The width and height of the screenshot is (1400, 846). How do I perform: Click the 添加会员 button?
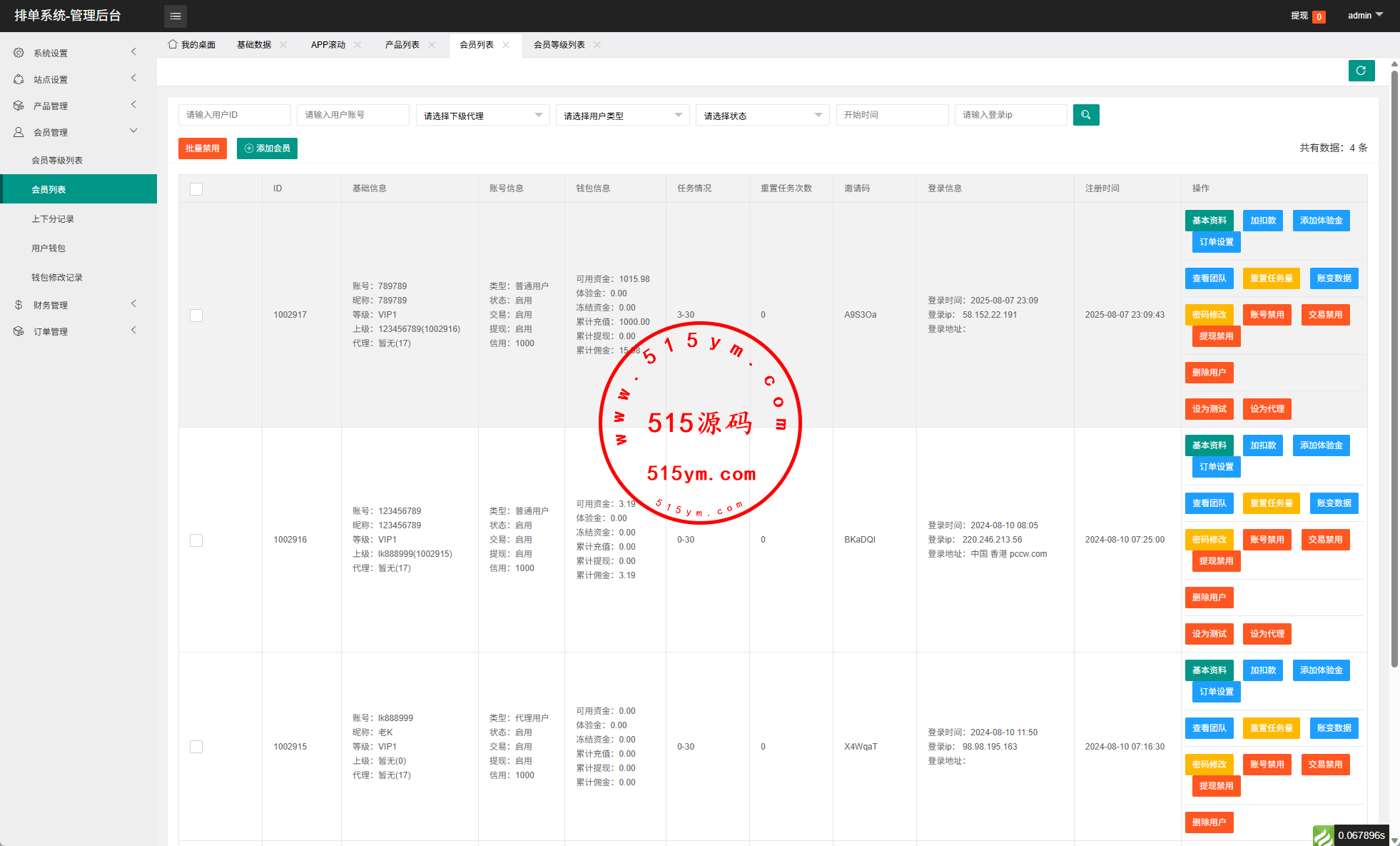267,148
